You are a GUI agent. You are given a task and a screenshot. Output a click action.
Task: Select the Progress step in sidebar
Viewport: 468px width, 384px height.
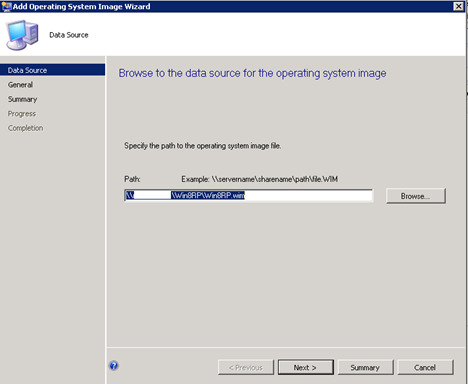tap(22, 114)
